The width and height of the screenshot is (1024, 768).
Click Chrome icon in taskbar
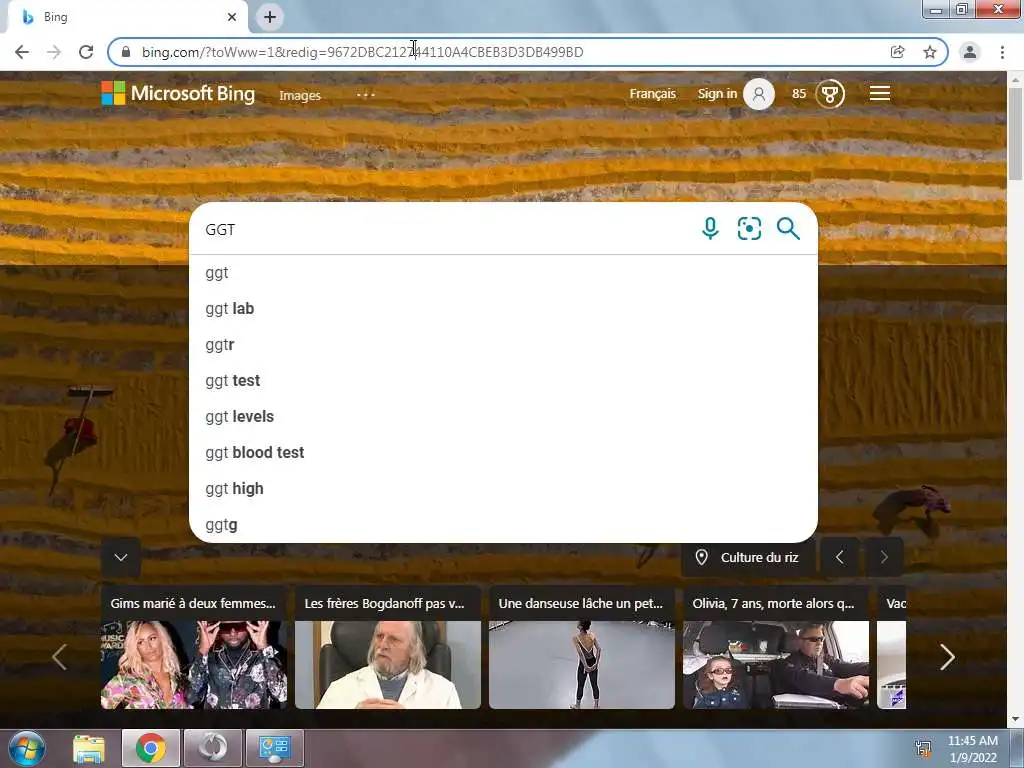(x=151, y=748)
